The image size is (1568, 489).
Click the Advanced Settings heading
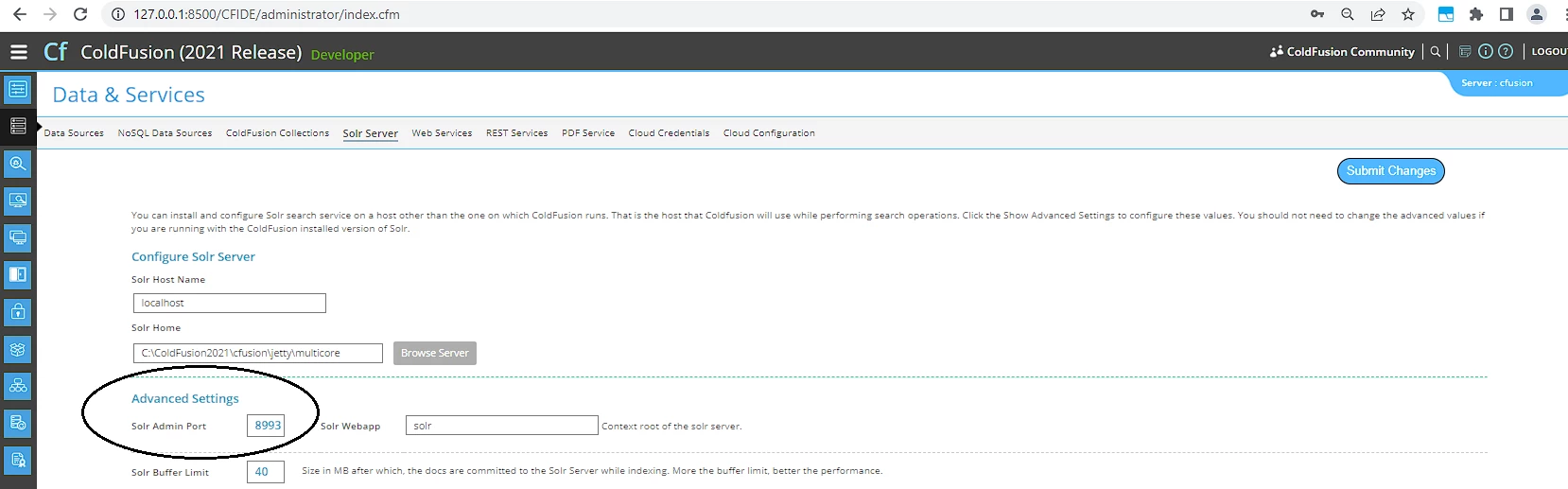point(185,399)
